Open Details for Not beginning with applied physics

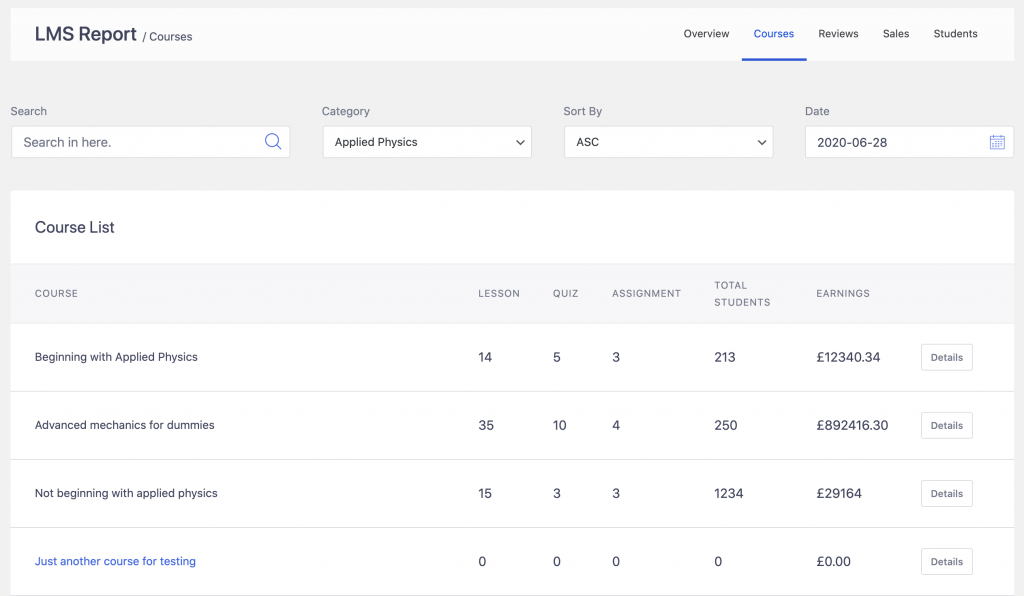point(946,493)
